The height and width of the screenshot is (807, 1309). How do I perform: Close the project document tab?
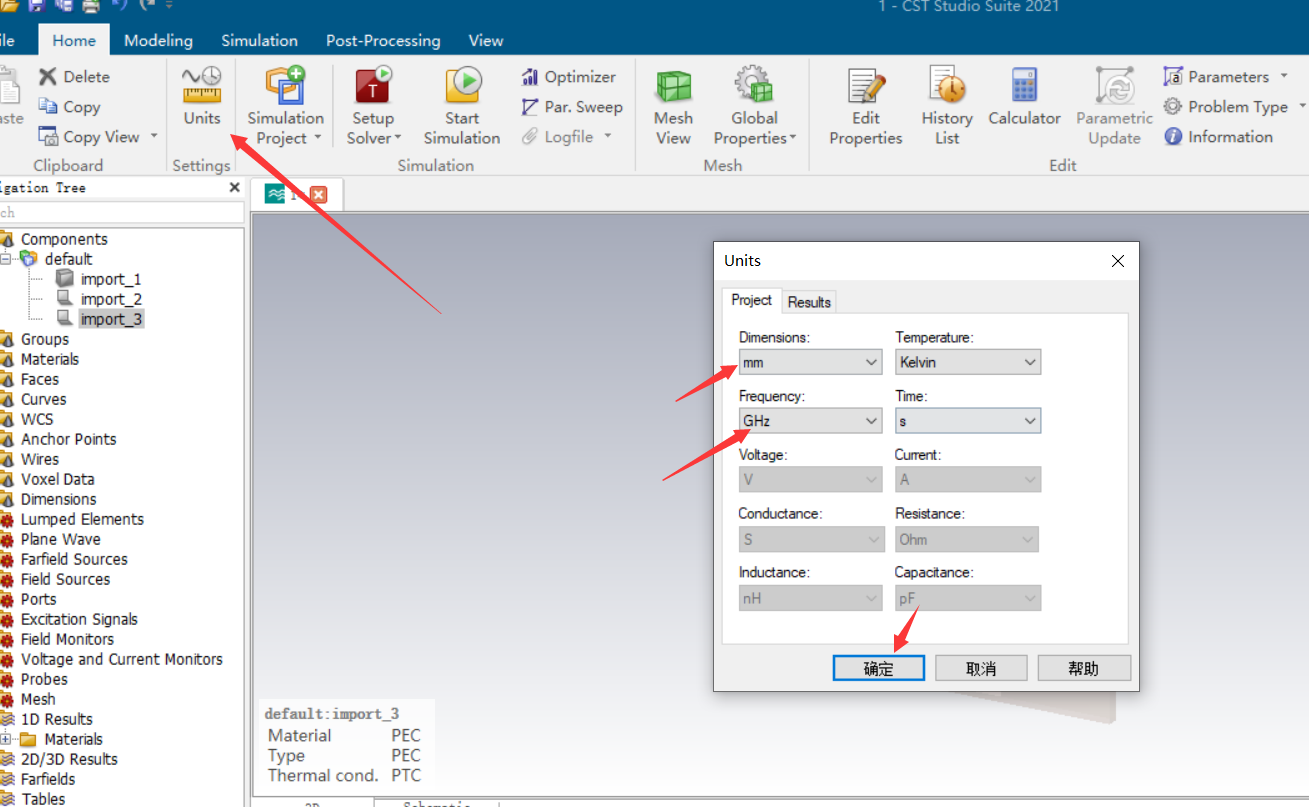(x=319, y=195)
